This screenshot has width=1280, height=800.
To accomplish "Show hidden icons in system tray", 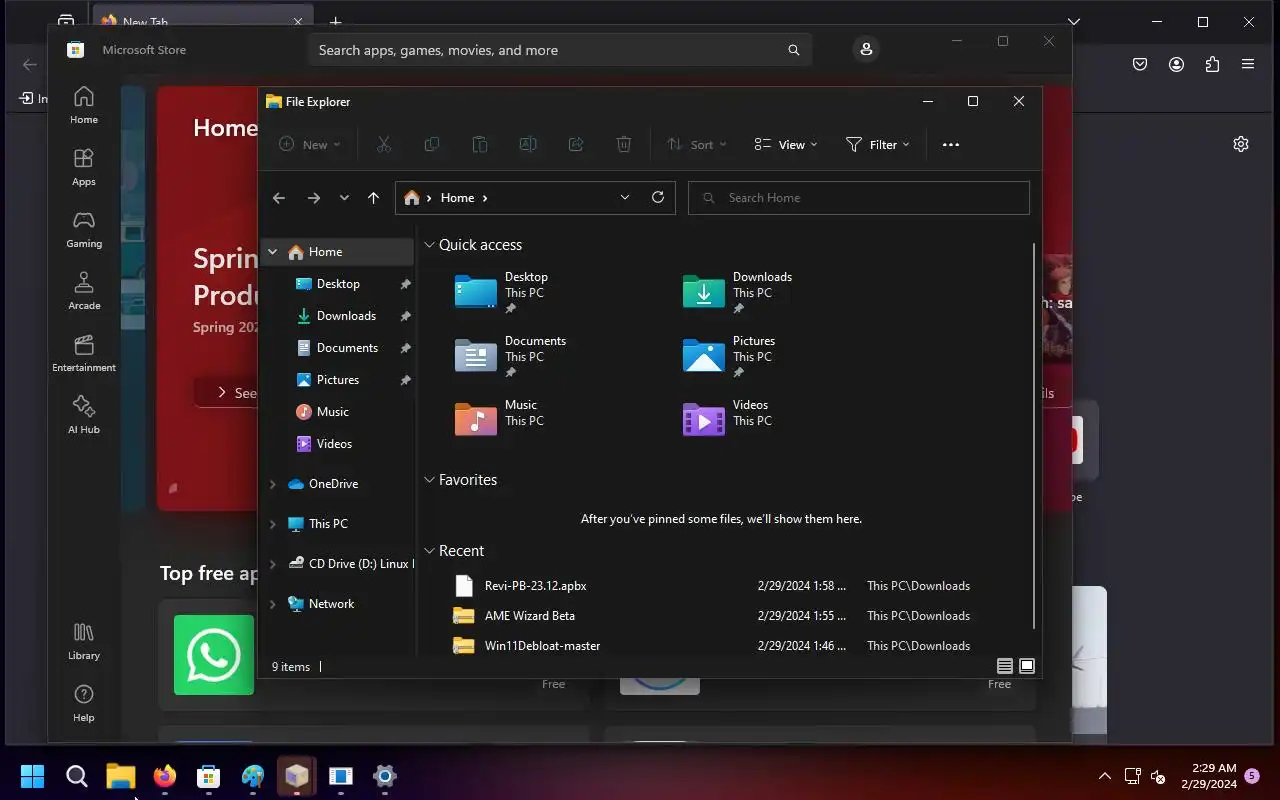I will coord(1105,776).
